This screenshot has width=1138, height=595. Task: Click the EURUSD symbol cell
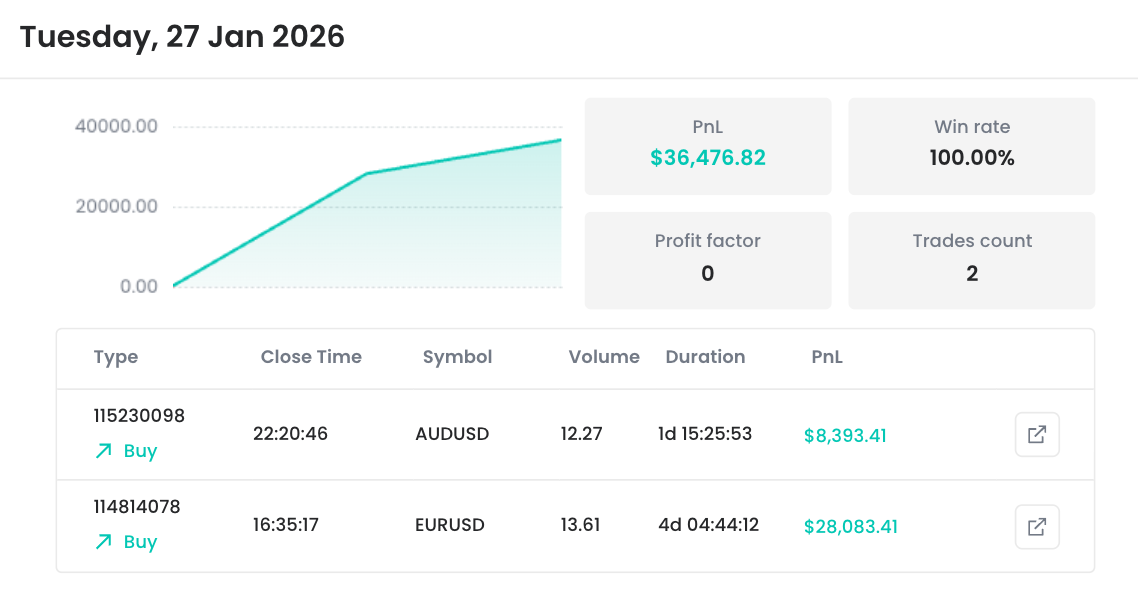click(x=449, y=525)
